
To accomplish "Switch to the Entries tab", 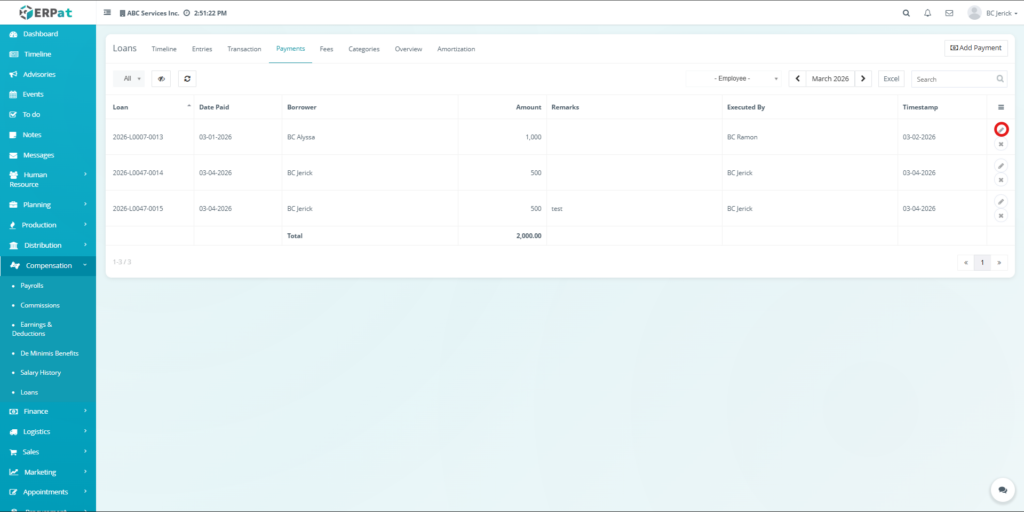I will click(202, 49).
